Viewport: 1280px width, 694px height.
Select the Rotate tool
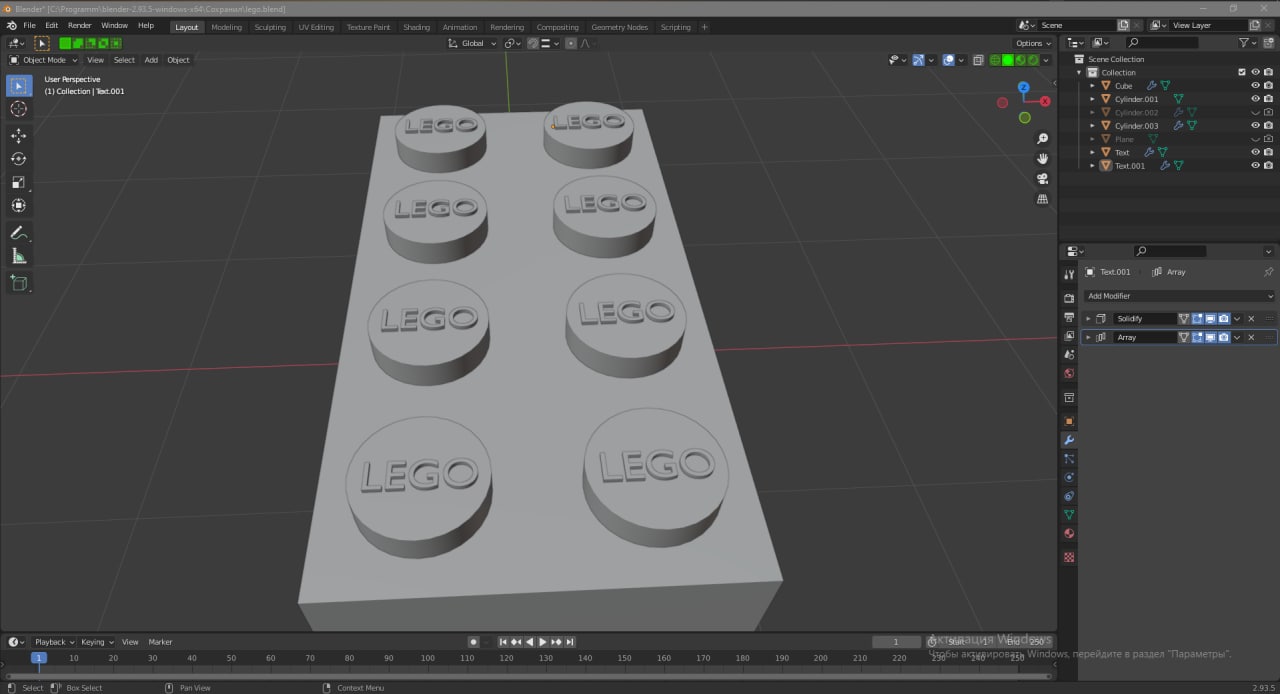tap(19, 159)
